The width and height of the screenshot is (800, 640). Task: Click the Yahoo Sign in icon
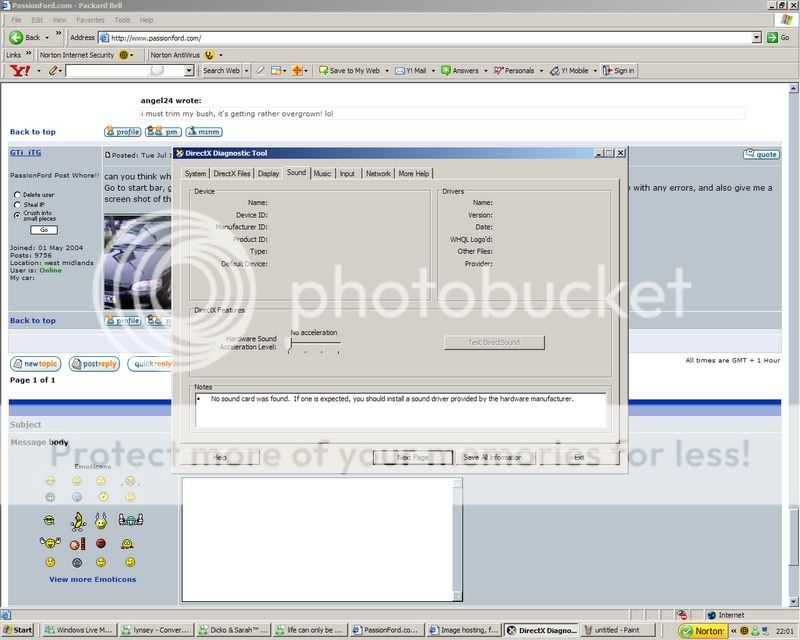coord(607,70)
